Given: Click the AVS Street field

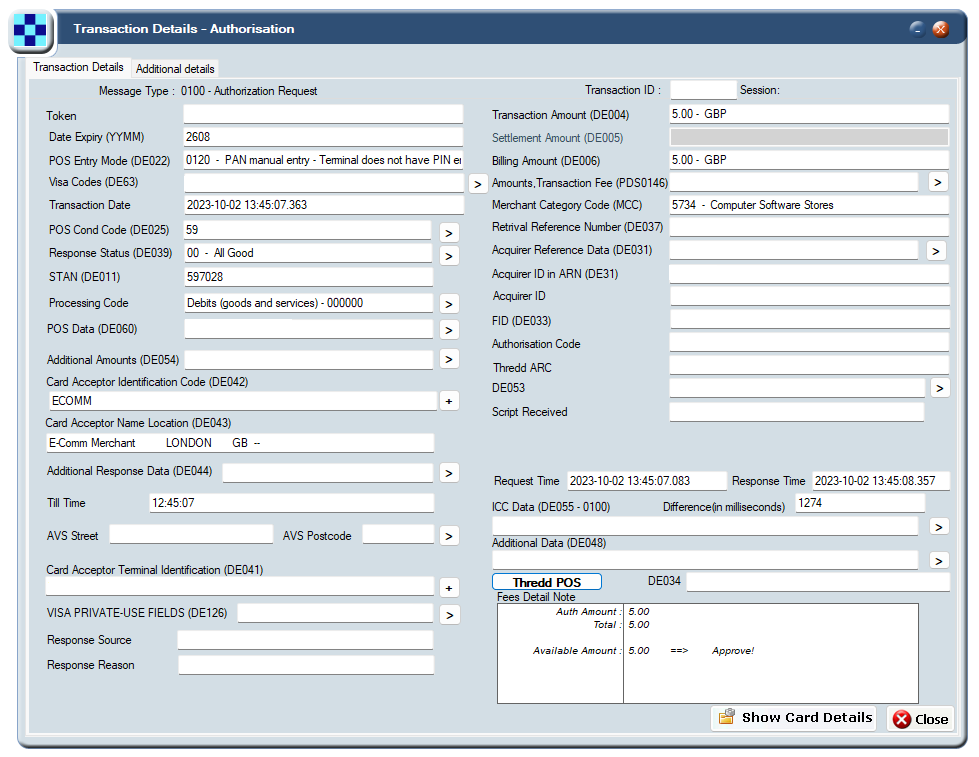Looking at the screenshot, I should point(191,535).
